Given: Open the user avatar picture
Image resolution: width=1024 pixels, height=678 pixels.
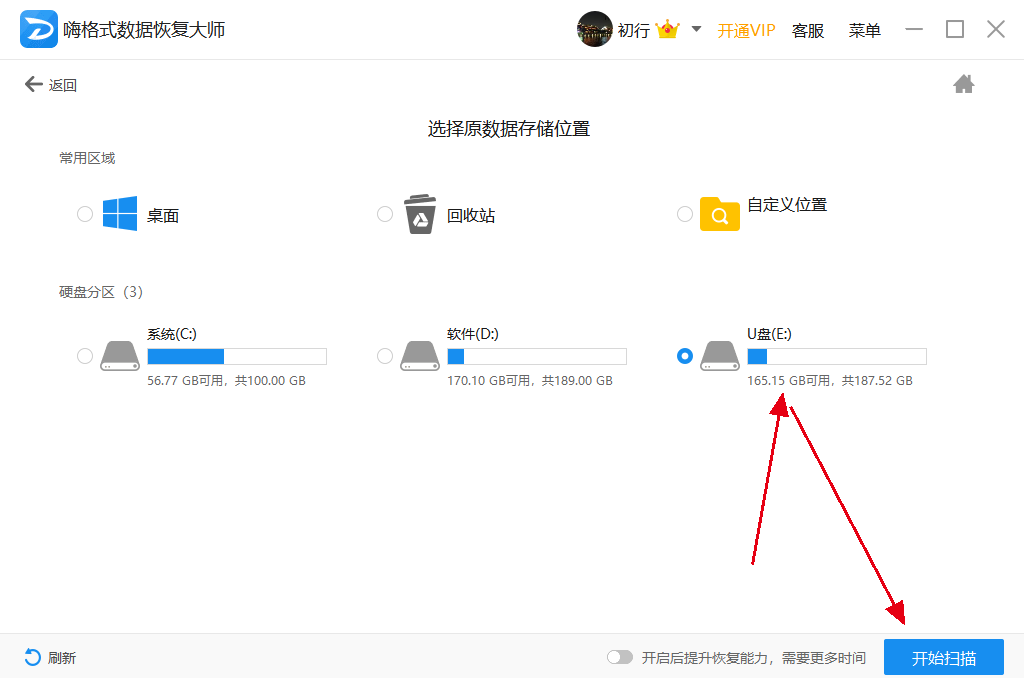Looking at the screenshot, I should (594, 29).
